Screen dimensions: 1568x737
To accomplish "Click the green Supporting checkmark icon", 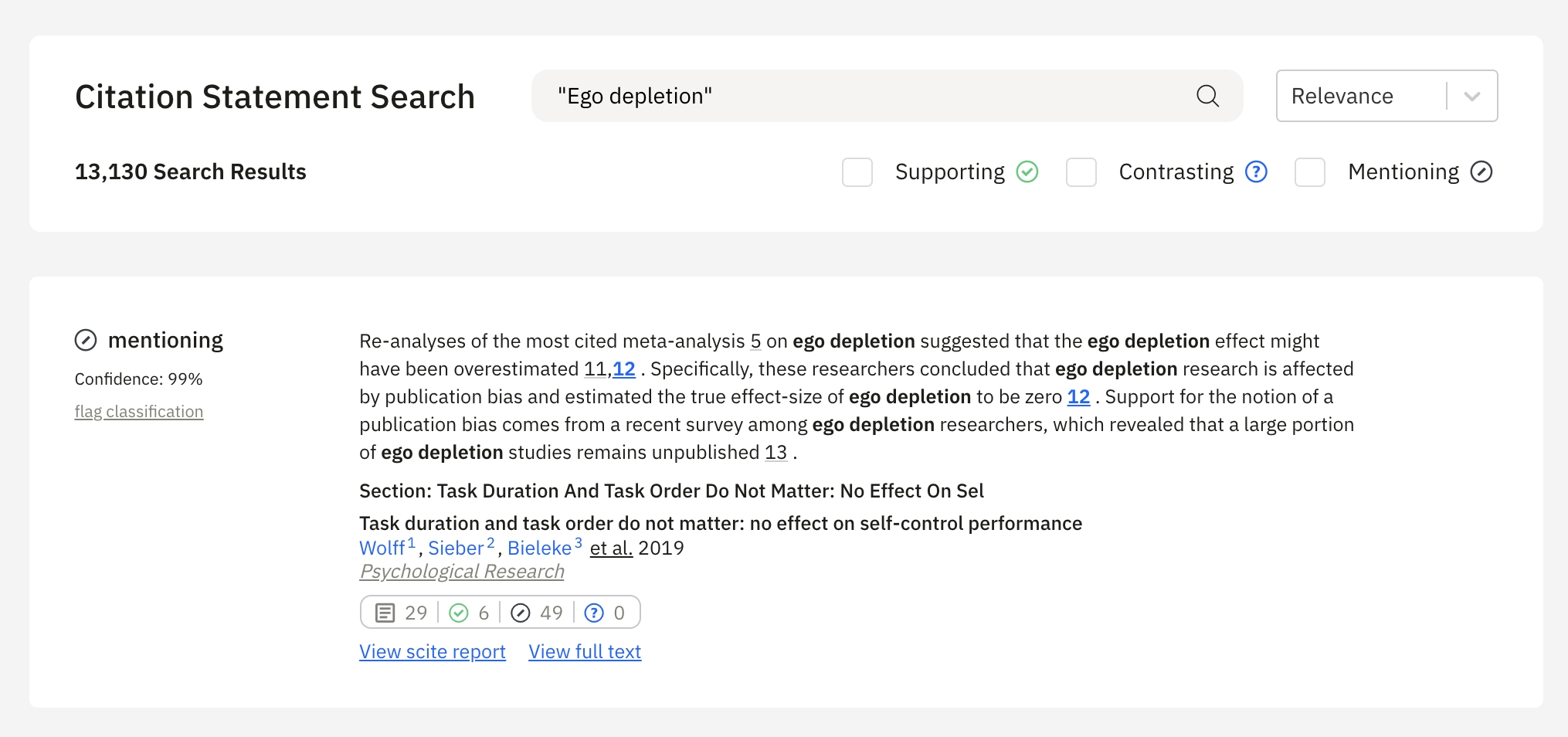I will point(1027,172).
